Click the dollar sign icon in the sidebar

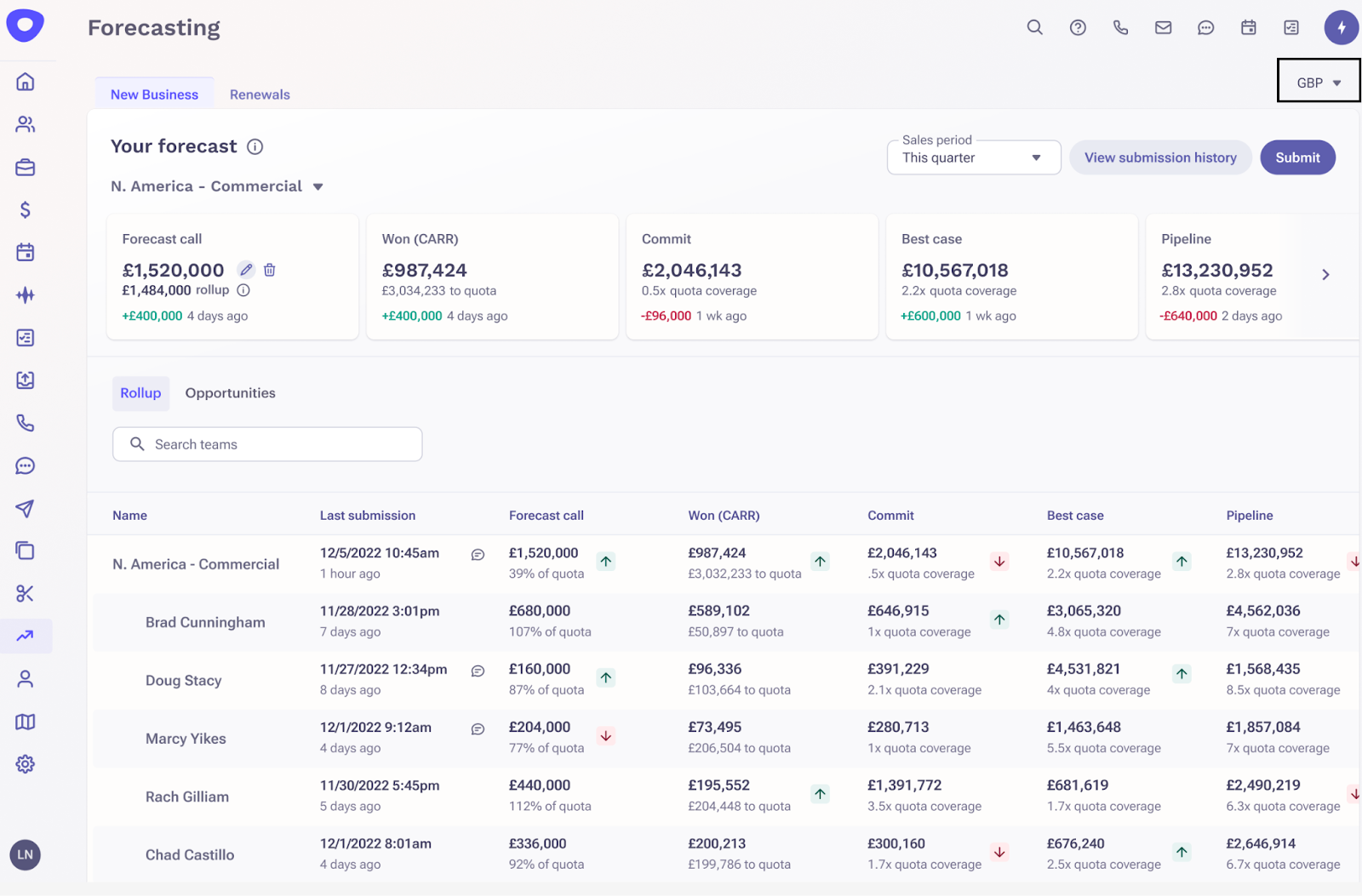26,209
